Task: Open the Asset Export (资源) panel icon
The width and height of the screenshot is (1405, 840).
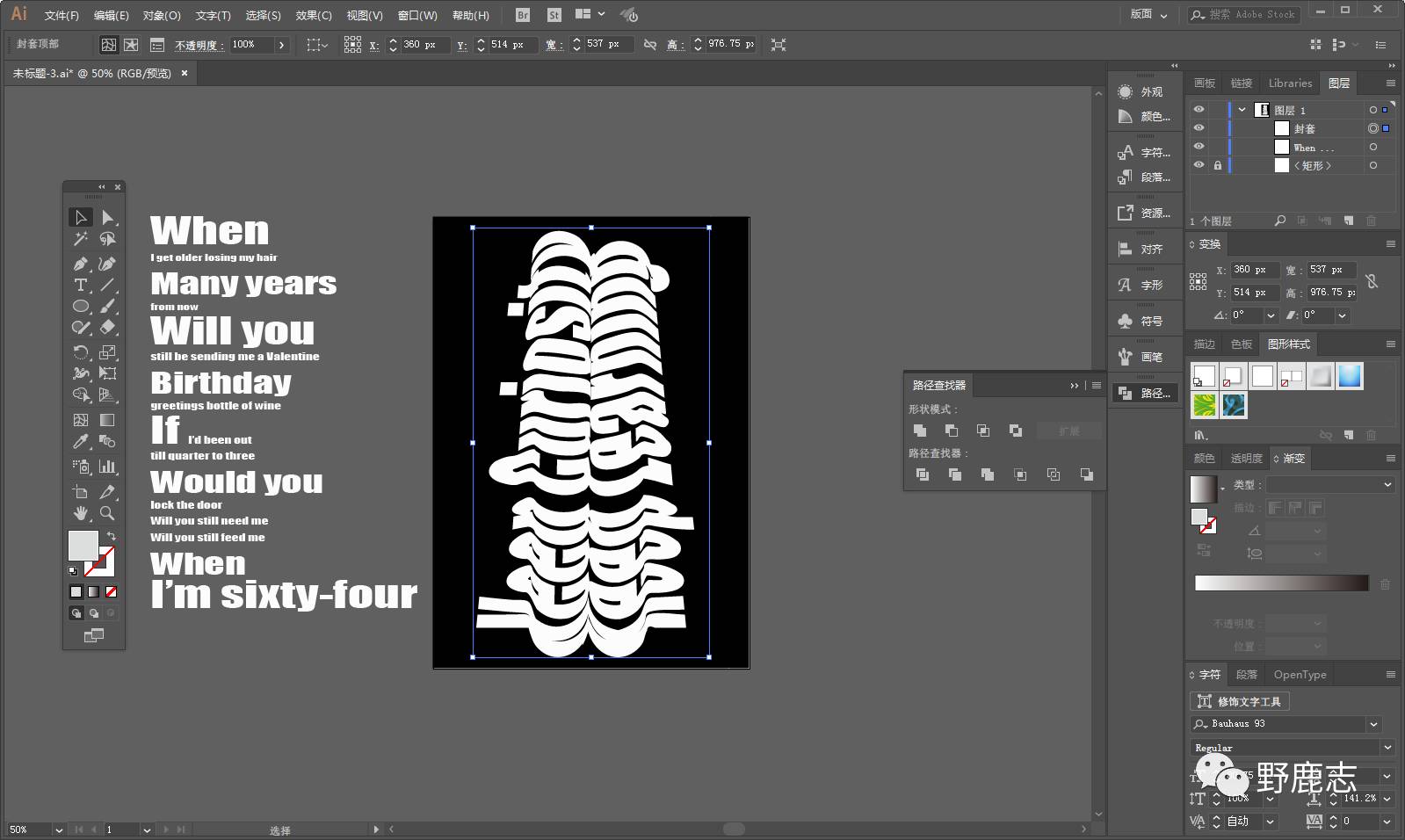Action: 1125,213
